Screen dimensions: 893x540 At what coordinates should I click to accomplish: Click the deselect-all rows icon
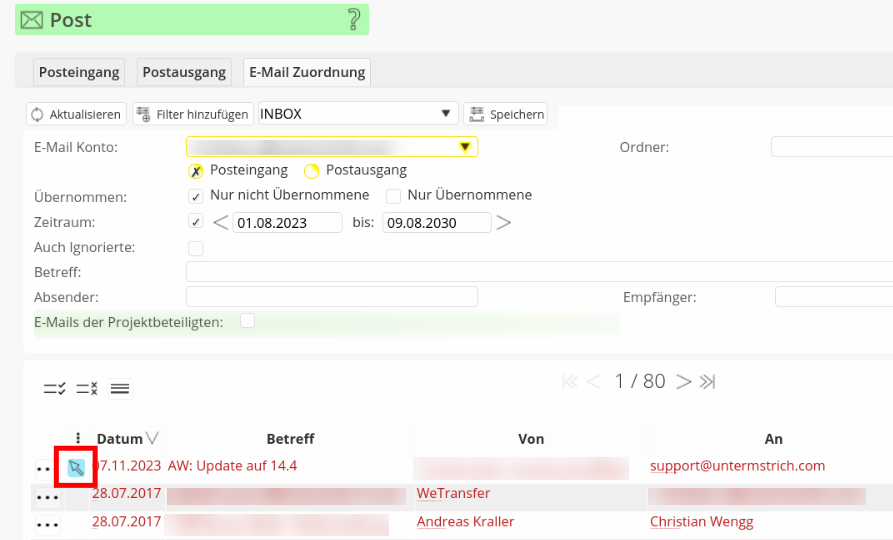click(87, 389)
